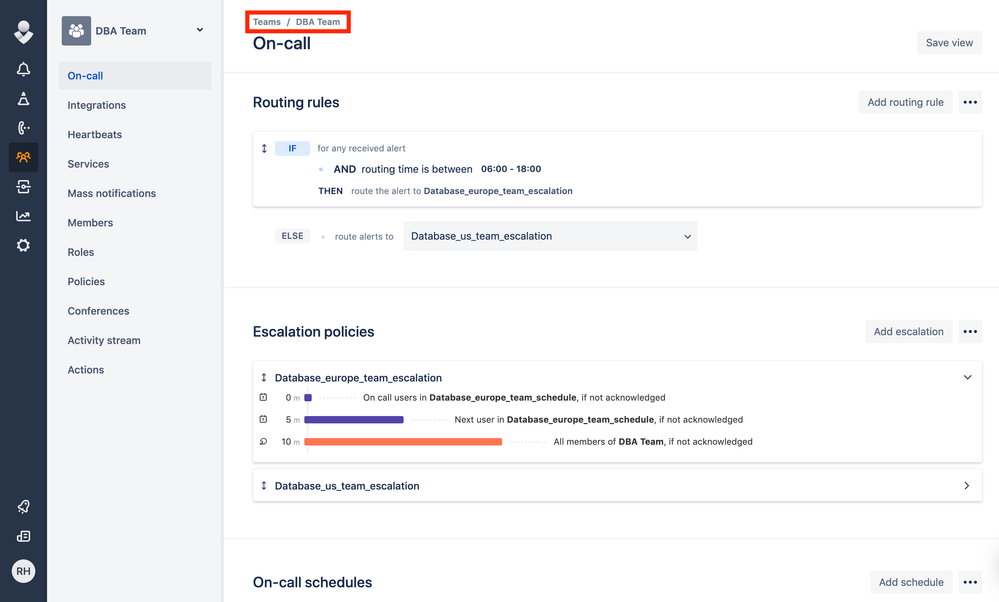Screen dimensions: 999x602
Task: Click the drag handle on the IF routing rule
Action: 264,148
